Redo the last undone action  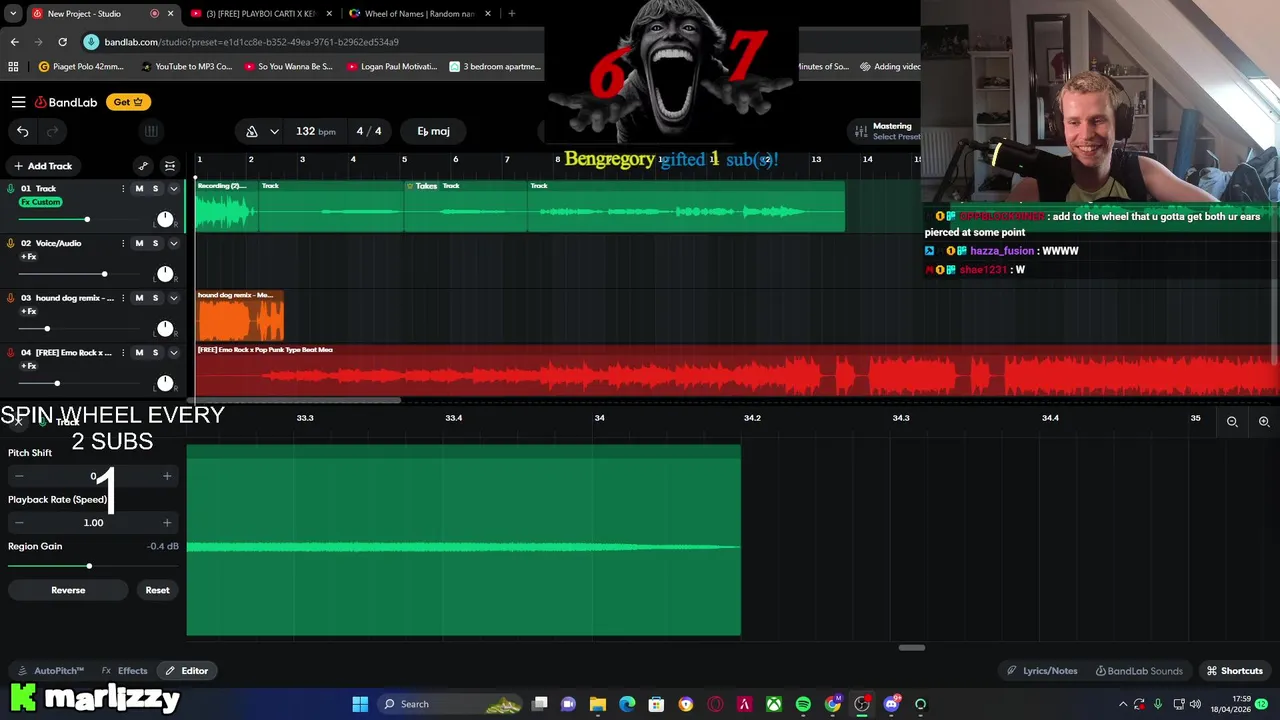pos(53,131)
